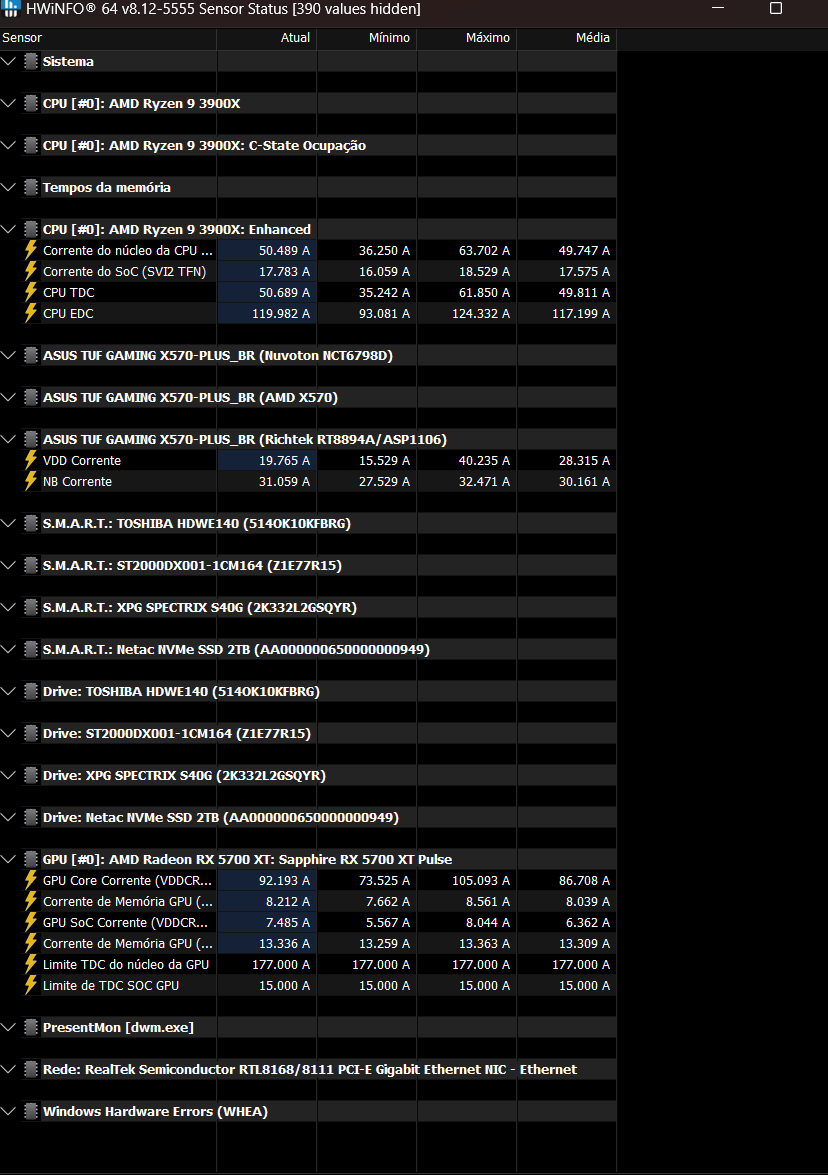Screen dimensions: 828x1175
Task: Click the Mínimo column header
Action: (366, 37)
